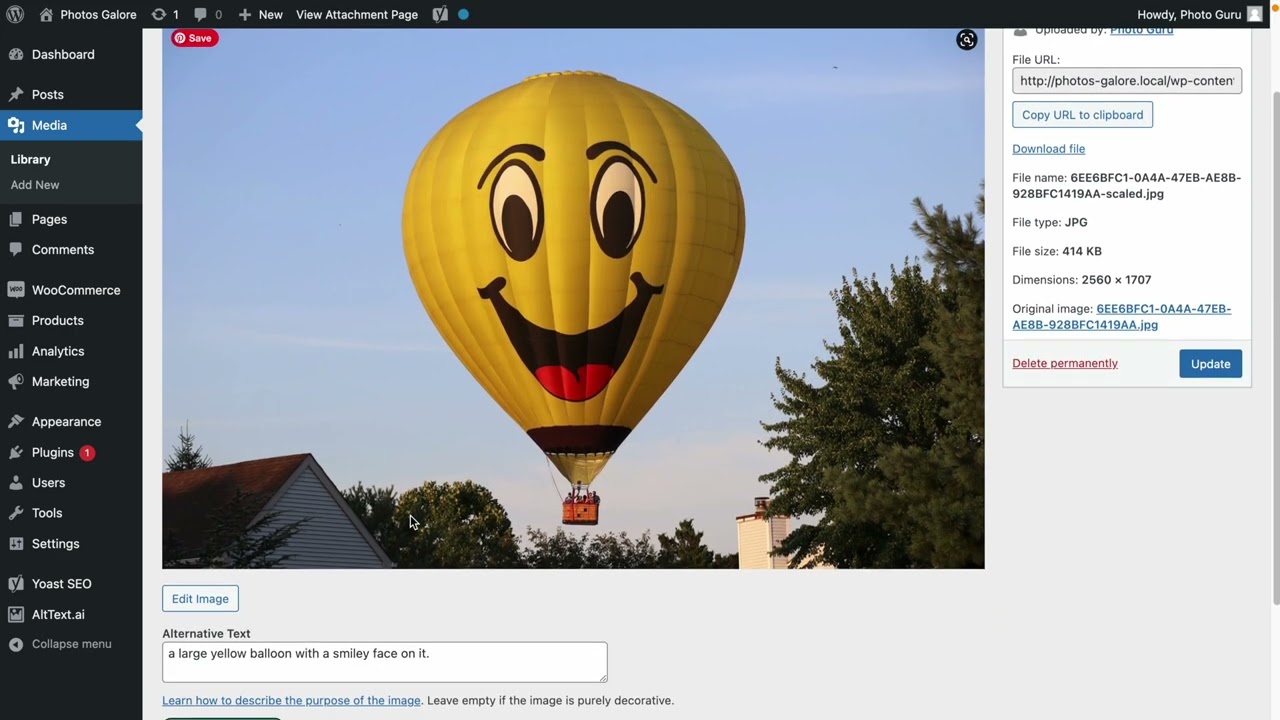The width and height of the screenshot is (1280, 720).
Task: Open the WooCommerce menu label
Action: (76, 290)
